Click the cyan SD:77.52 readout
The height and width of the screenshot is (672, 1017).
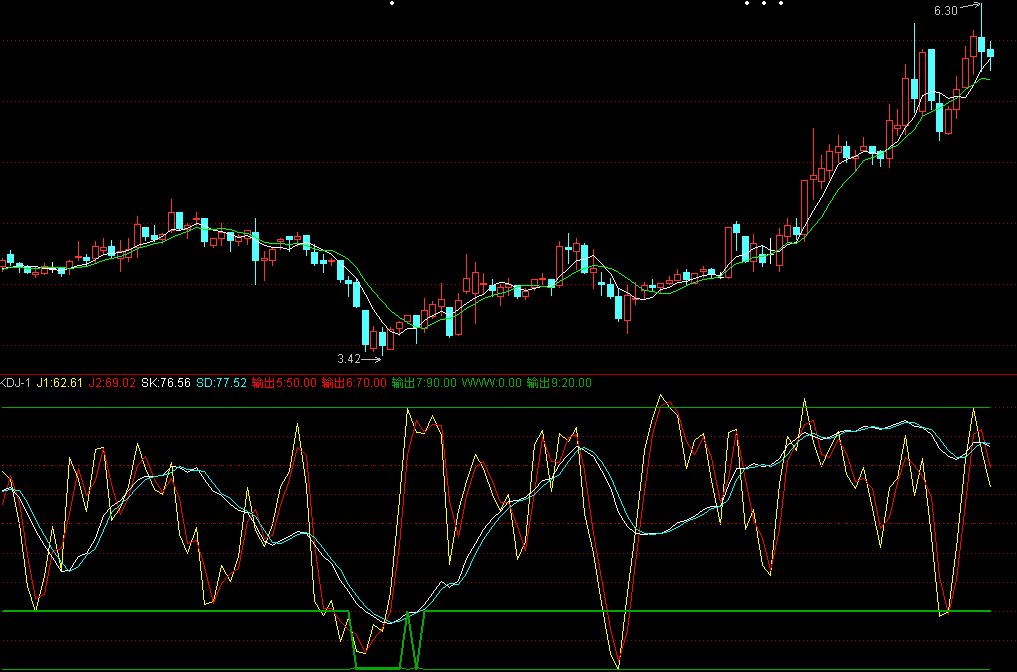coord(220,382)
